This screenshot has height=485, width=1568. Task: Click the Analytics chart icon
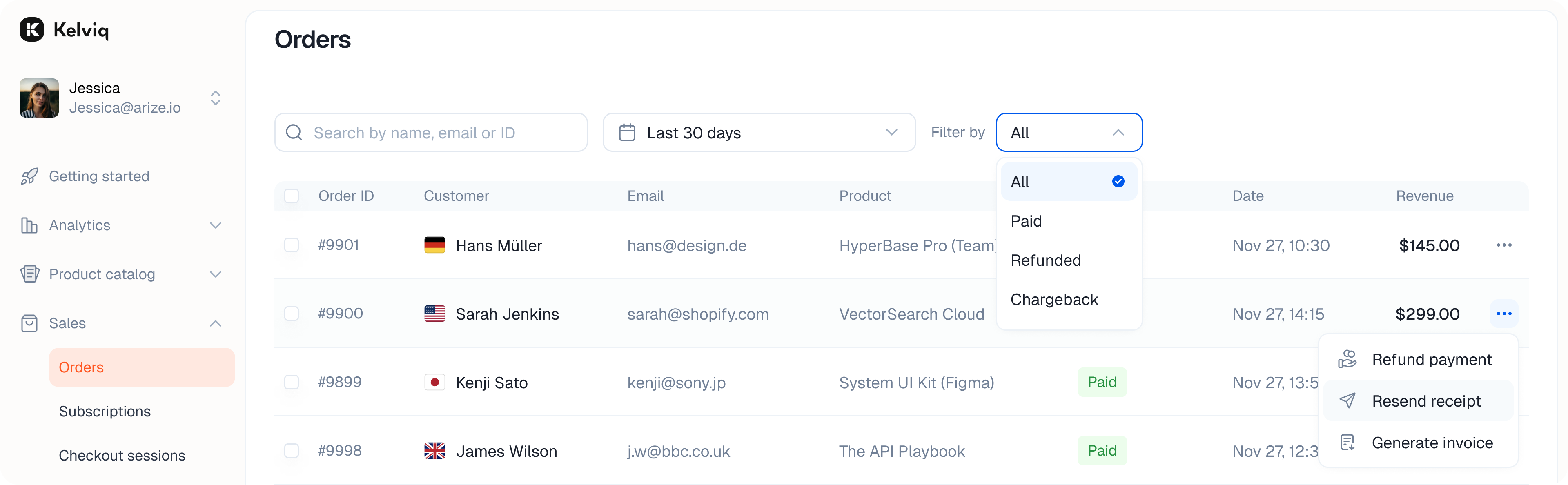click(29, 226)
